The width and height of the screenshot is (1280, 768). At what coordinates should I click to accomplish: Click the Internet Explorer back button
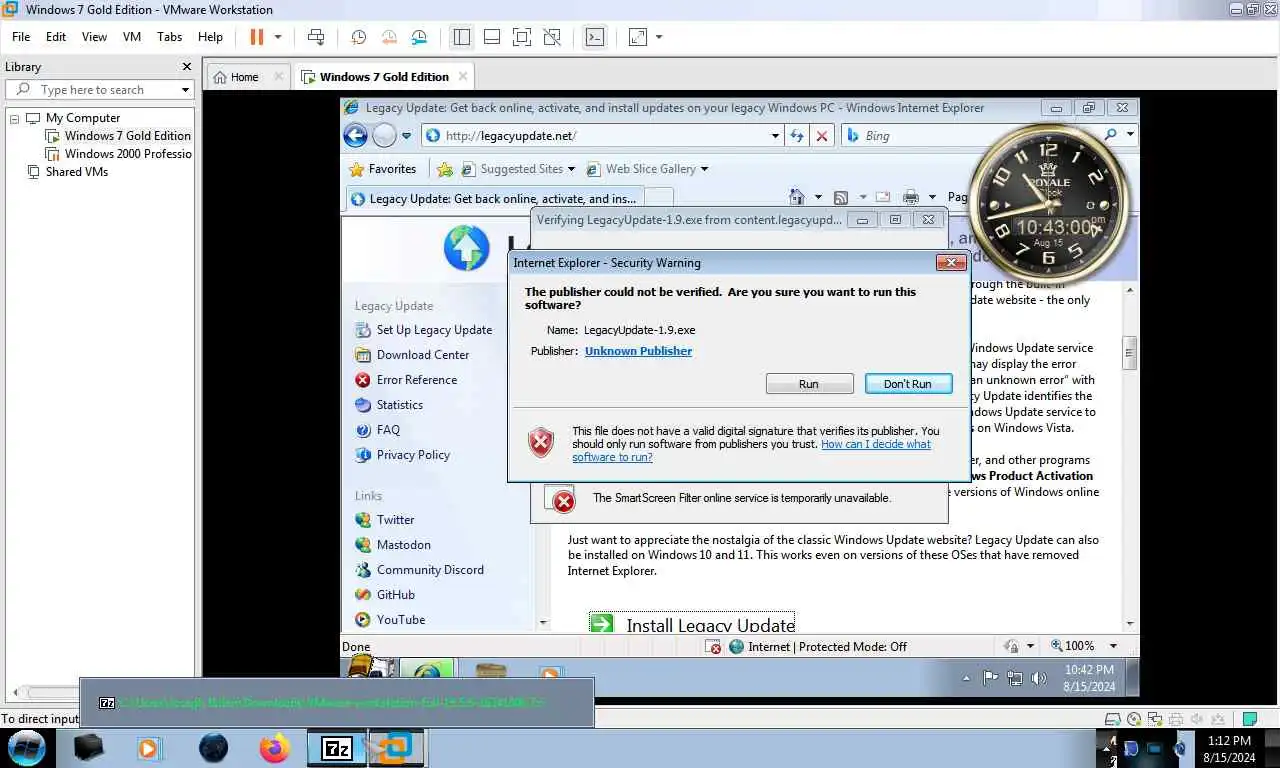coord(355,135)
